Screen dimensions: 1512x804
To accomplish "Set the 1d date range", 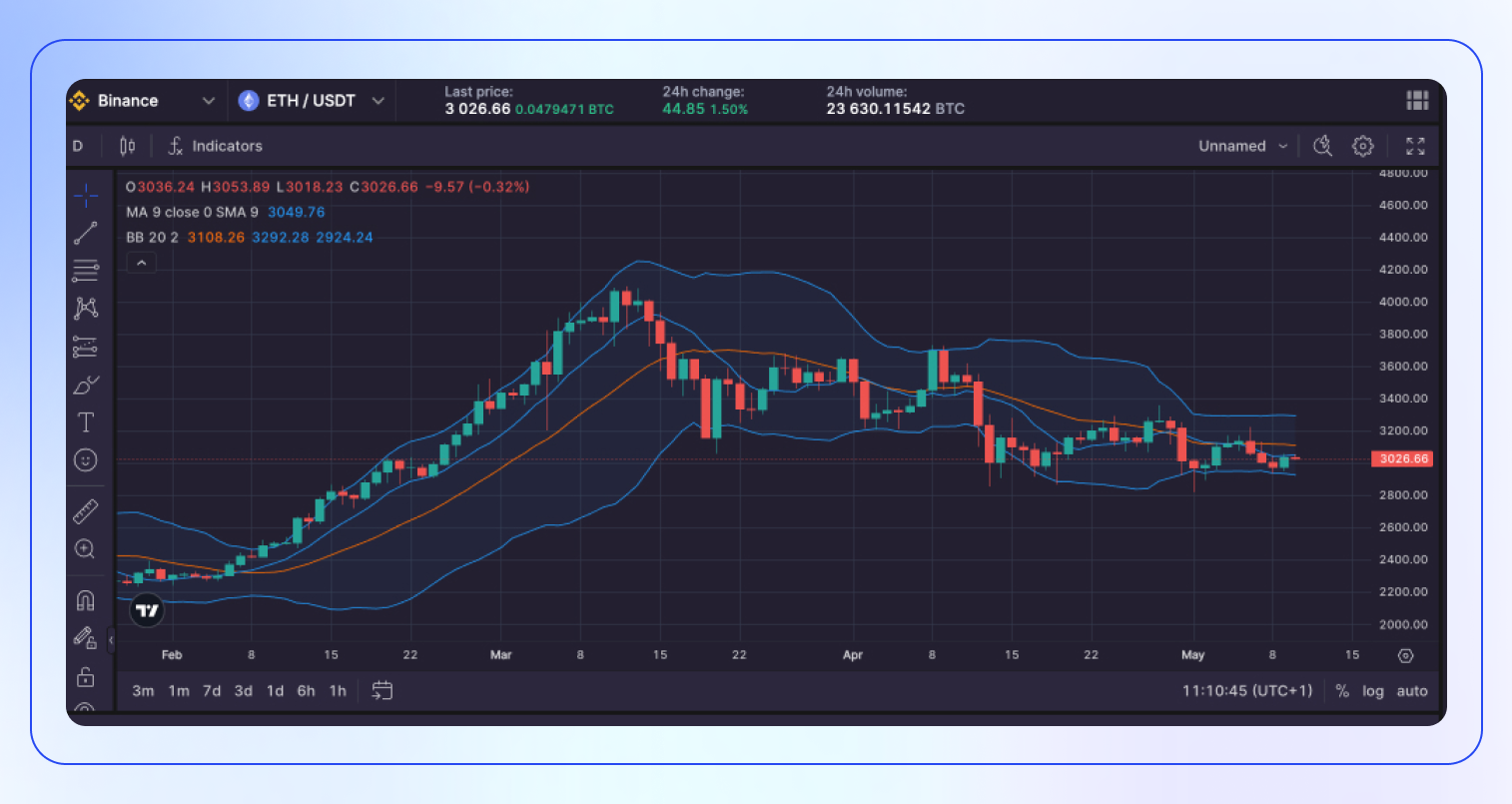I will pos(276,691).
